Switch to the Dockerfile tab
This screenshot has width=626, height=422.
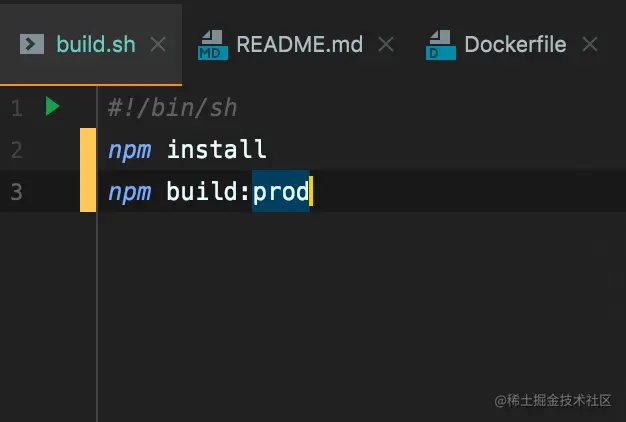(515, 44)
